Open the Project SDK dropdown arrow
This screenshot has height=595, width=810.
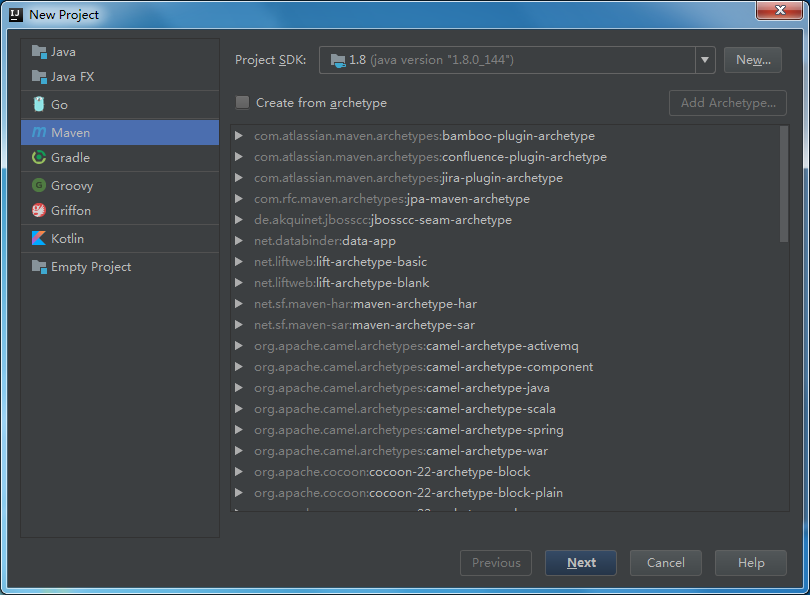(705, 60)
